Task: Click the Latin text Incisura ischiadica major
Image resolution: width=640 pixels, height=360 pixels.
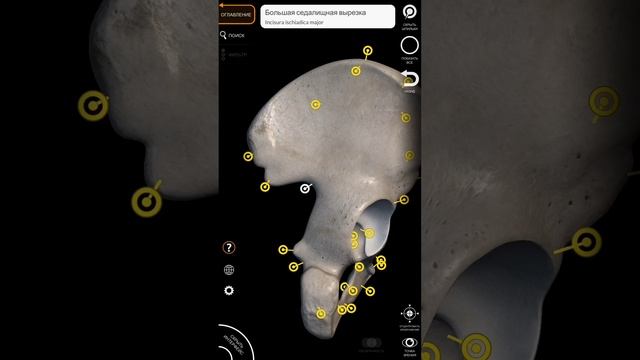Action: [x=294, y=22]
